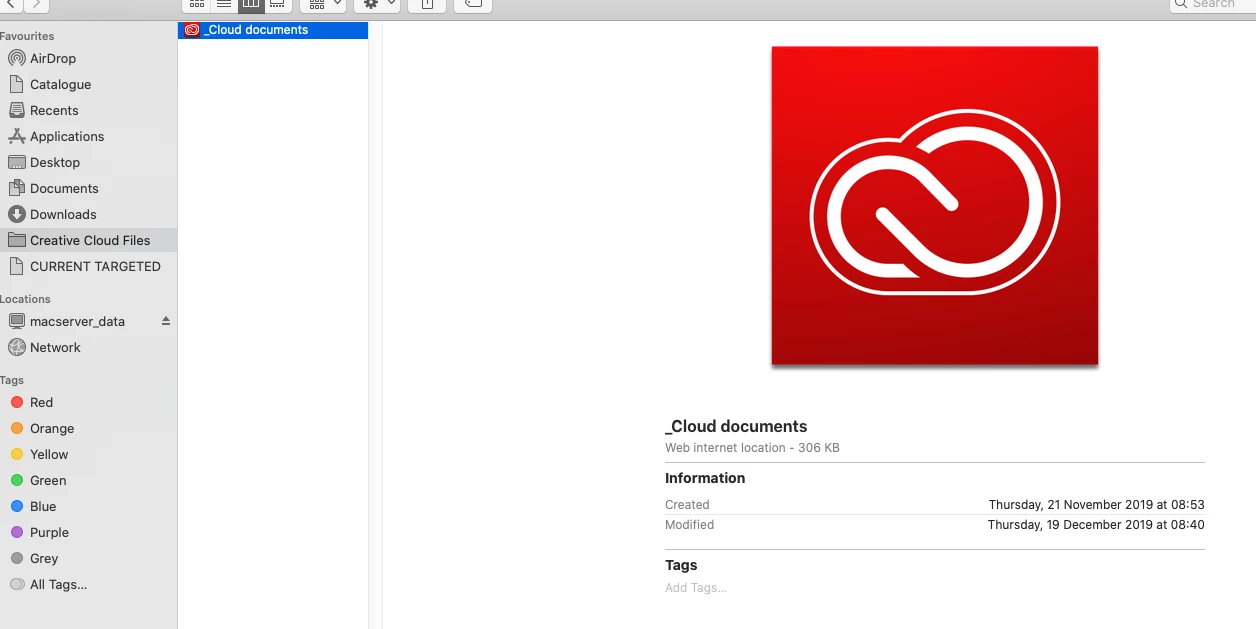Click Add Tags field
Image resolution: width=1256 pixels, height=629 pixels.
696,588
